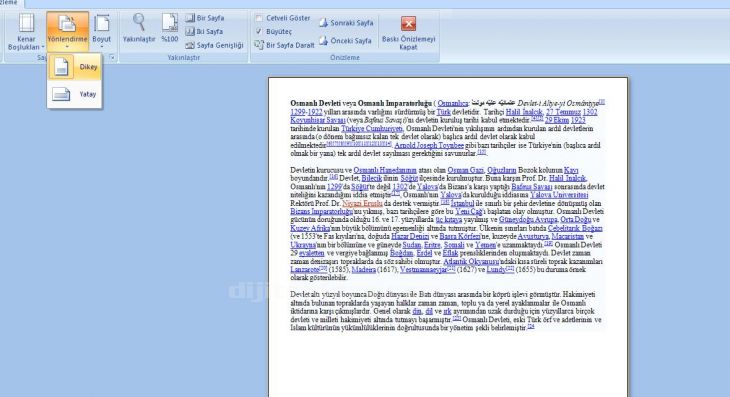Expand the Yönlendirme orientation dropdown
This screenshot has height=397, width=730.
[x=68, y=32]
